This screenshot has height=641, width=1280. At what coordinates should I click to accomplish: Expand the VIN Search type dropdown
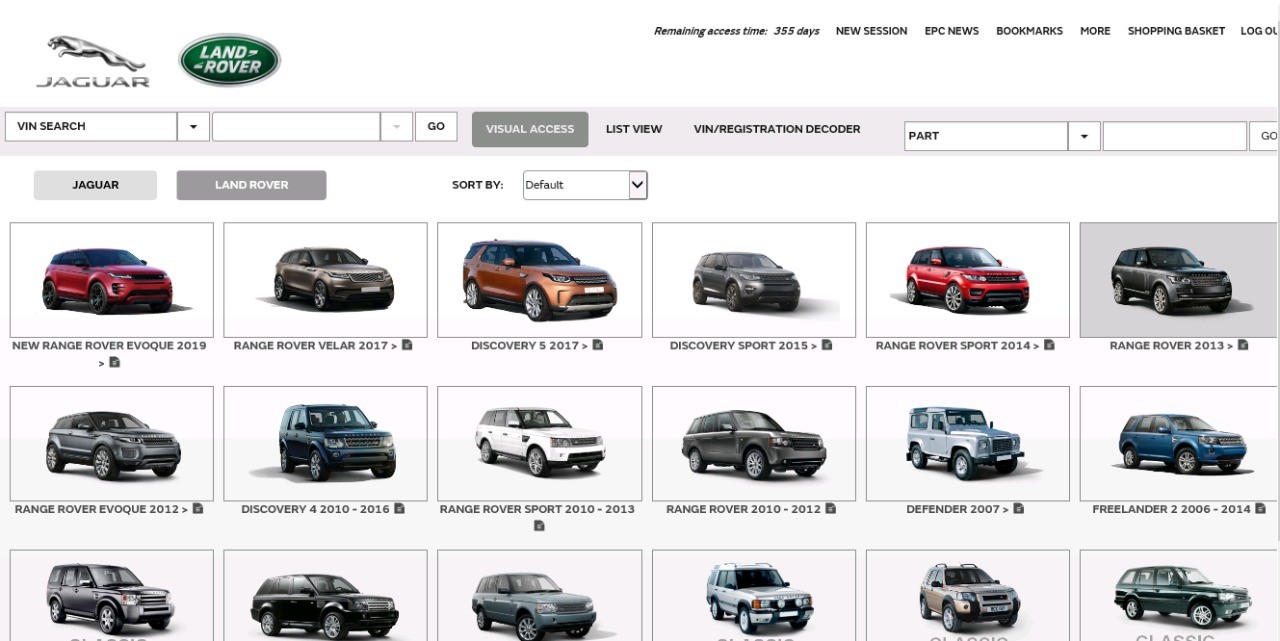click(192, 127)
